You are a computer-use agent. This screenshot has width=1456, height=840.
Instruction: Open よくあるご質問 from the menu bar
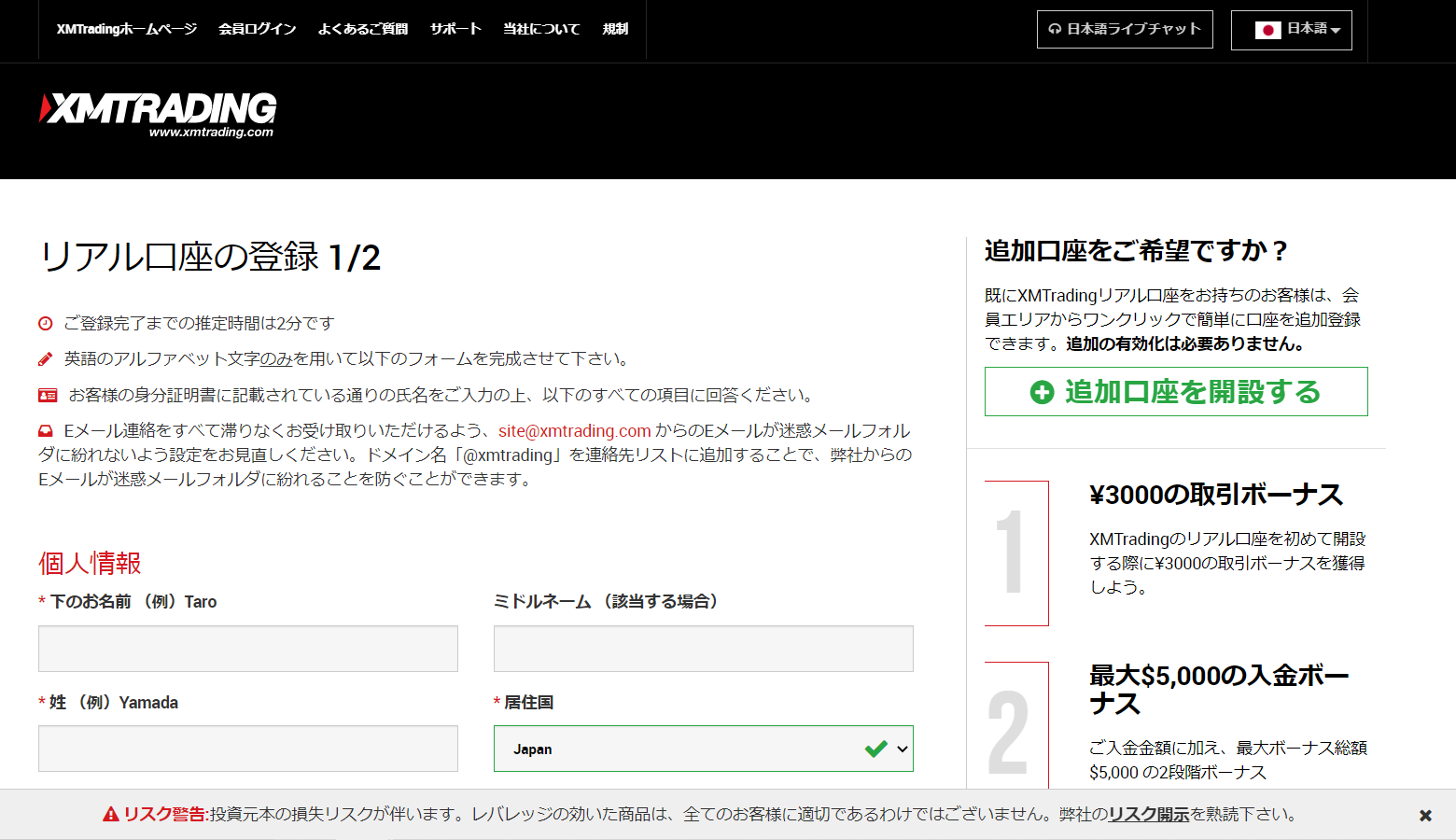tap(362, 29)
